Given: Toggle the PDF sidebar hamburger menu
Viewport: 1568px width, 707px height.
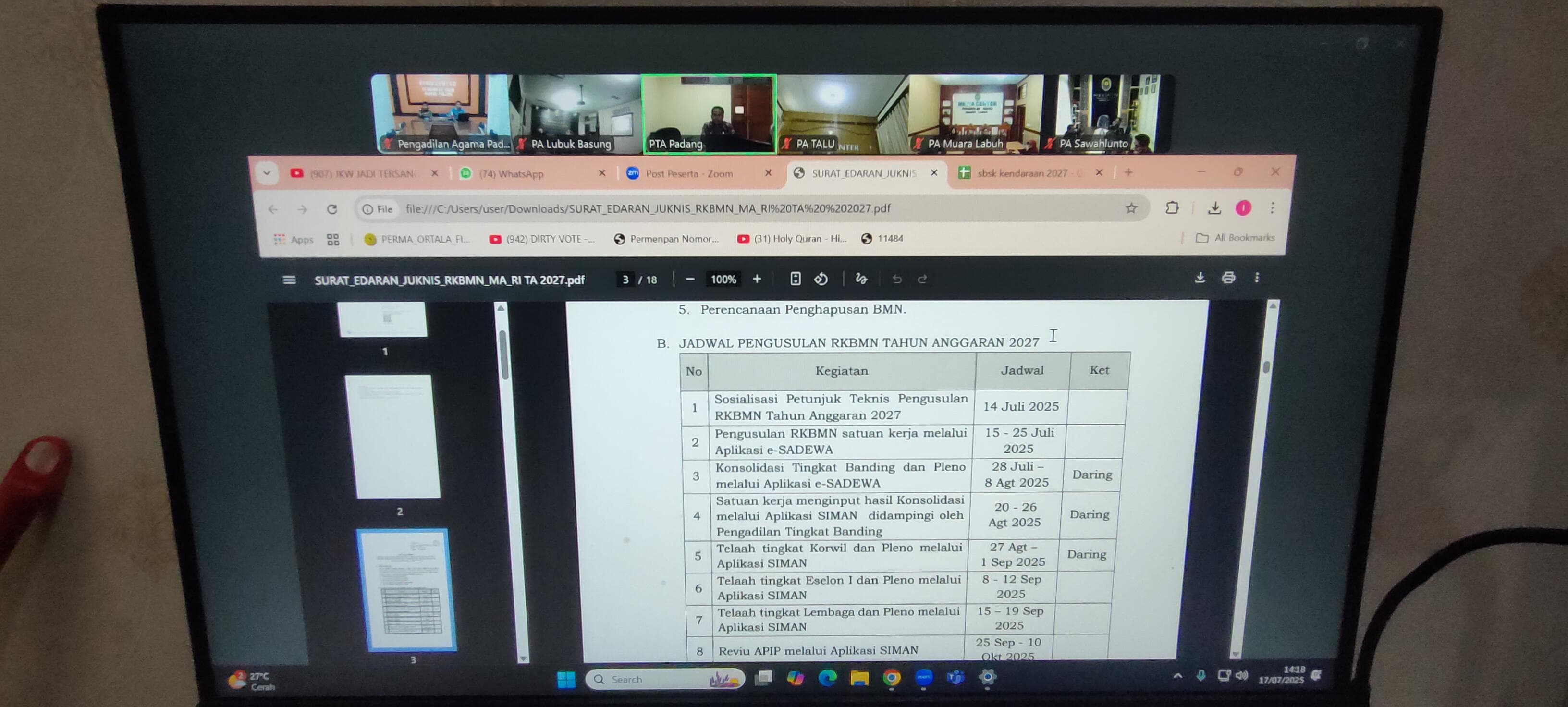Looking at the screenshot, I should (x=289, y=280).
